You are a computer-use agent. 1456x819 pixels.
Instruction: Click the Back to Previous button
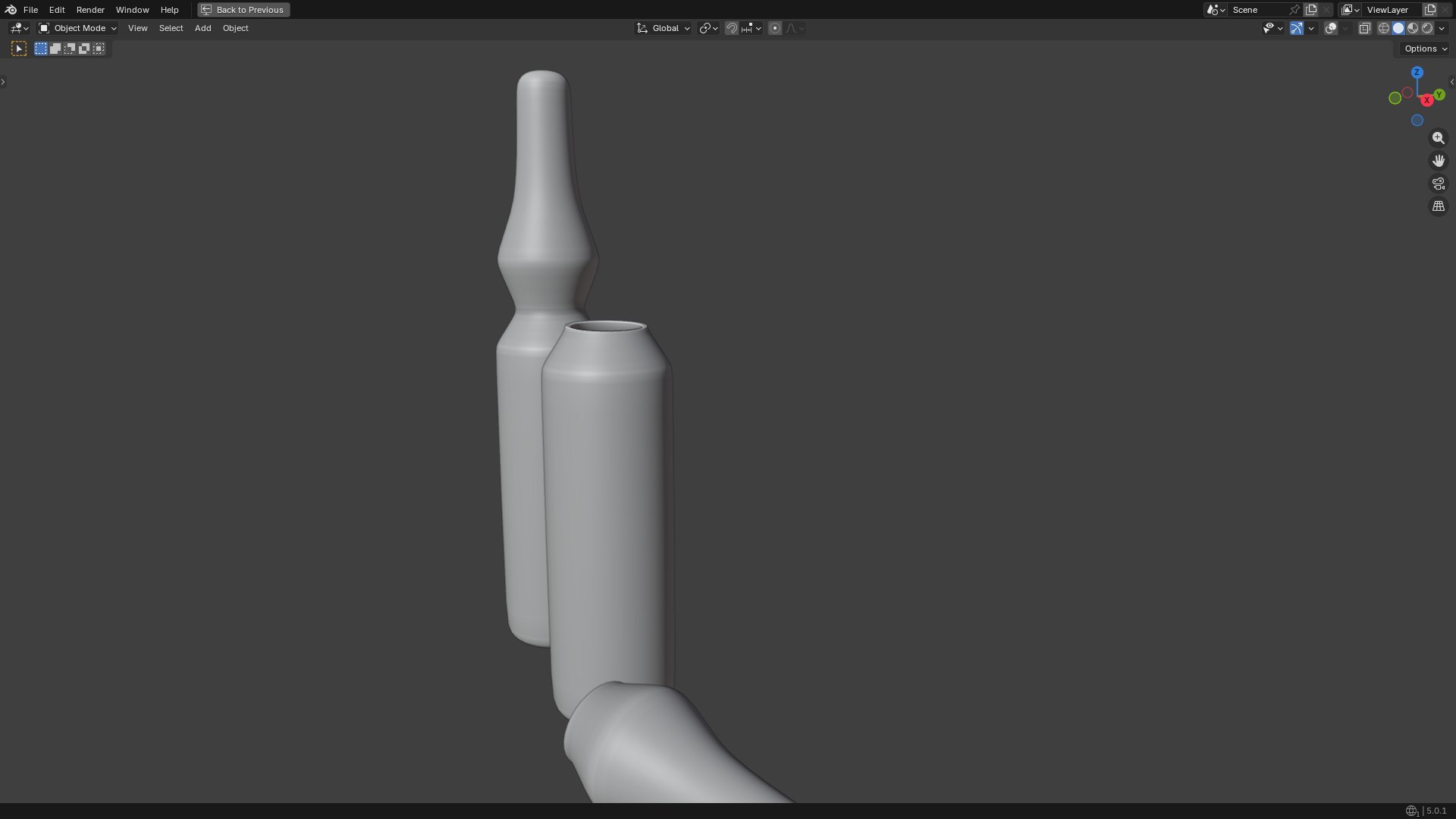[x=243, y=10]
